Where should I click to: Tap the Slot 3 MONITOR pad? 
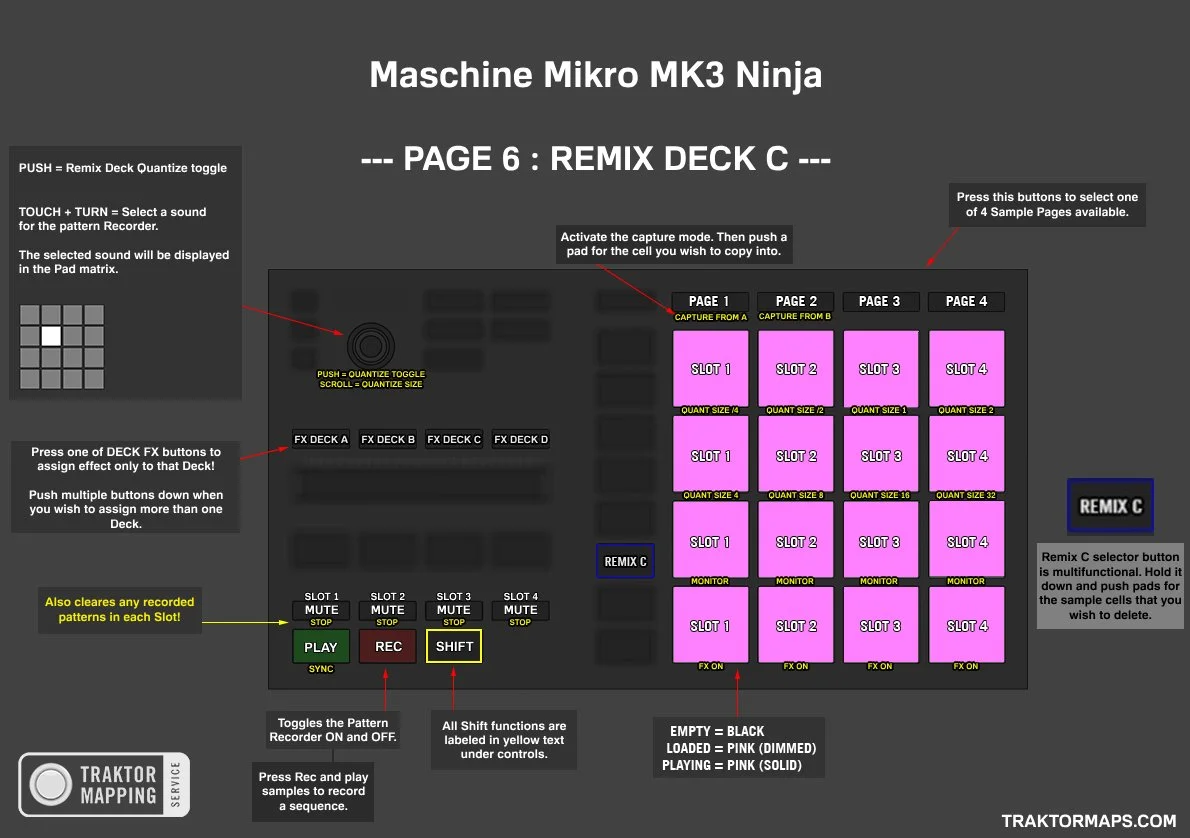click(880, 540)
